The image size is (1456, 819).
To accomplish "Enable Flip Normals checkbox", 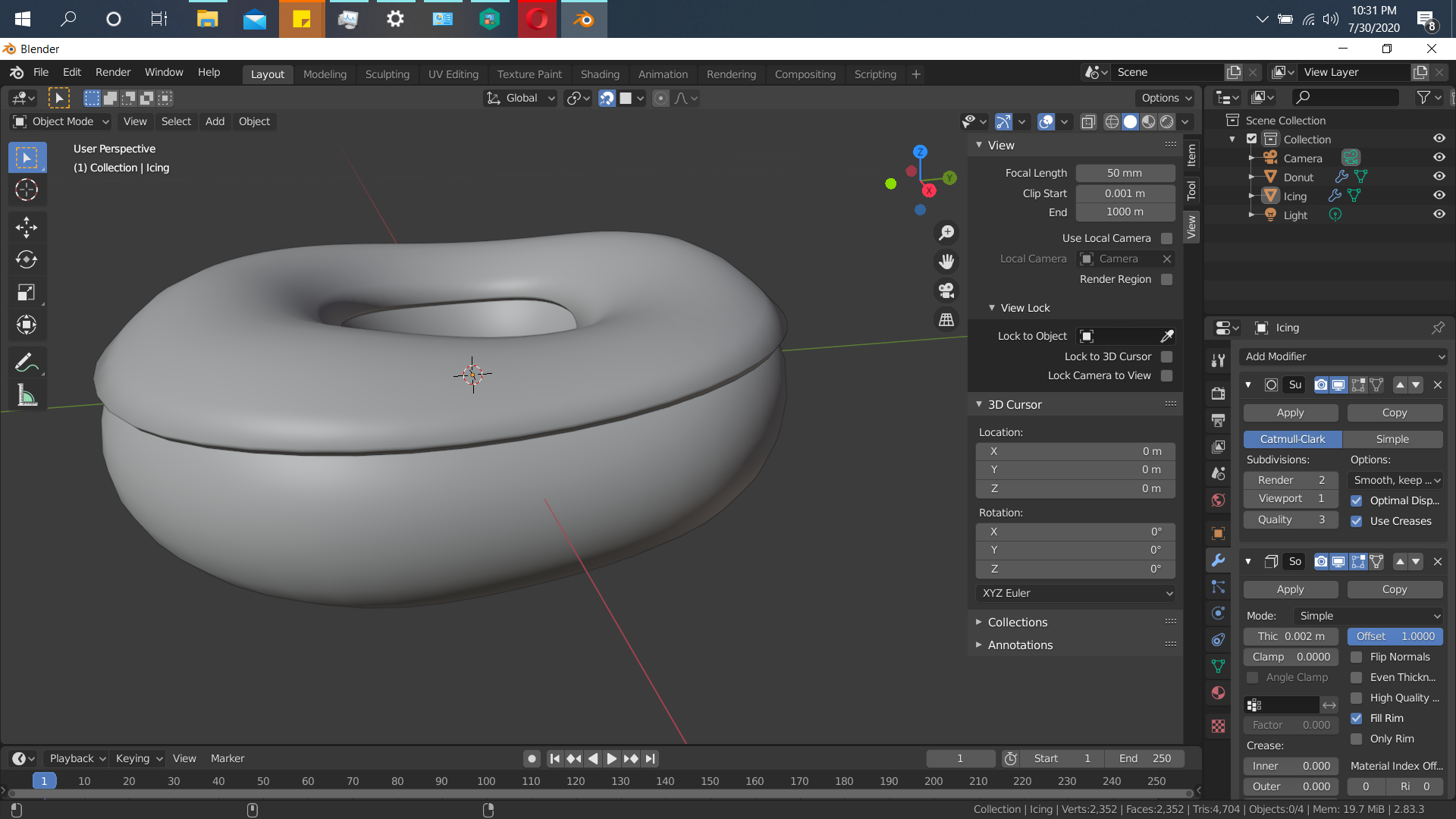I will click(1357, 657).
